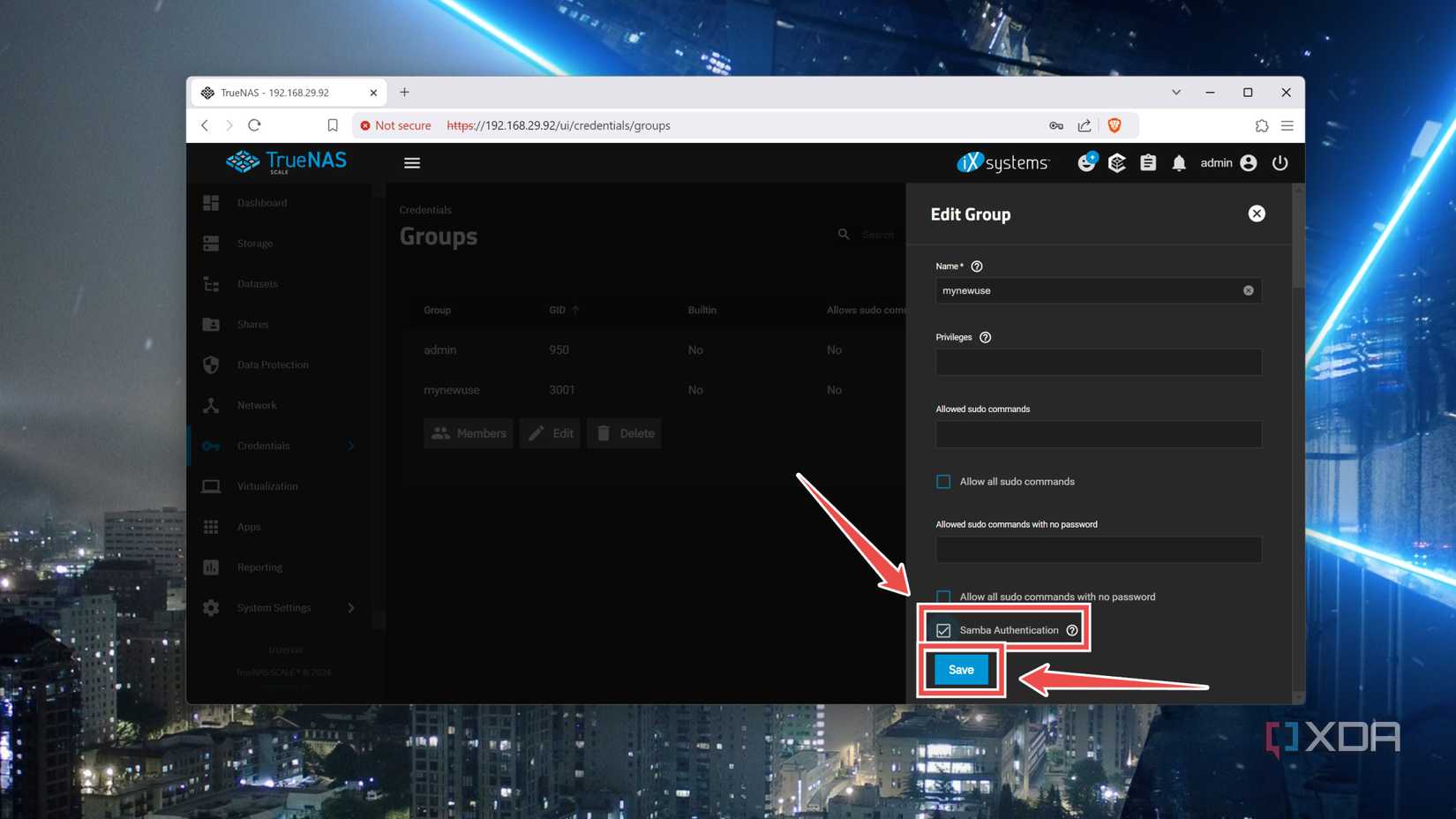Open browser extensions puzzle icon
Screen dimensions: 1456x819
pos(1262,125)
